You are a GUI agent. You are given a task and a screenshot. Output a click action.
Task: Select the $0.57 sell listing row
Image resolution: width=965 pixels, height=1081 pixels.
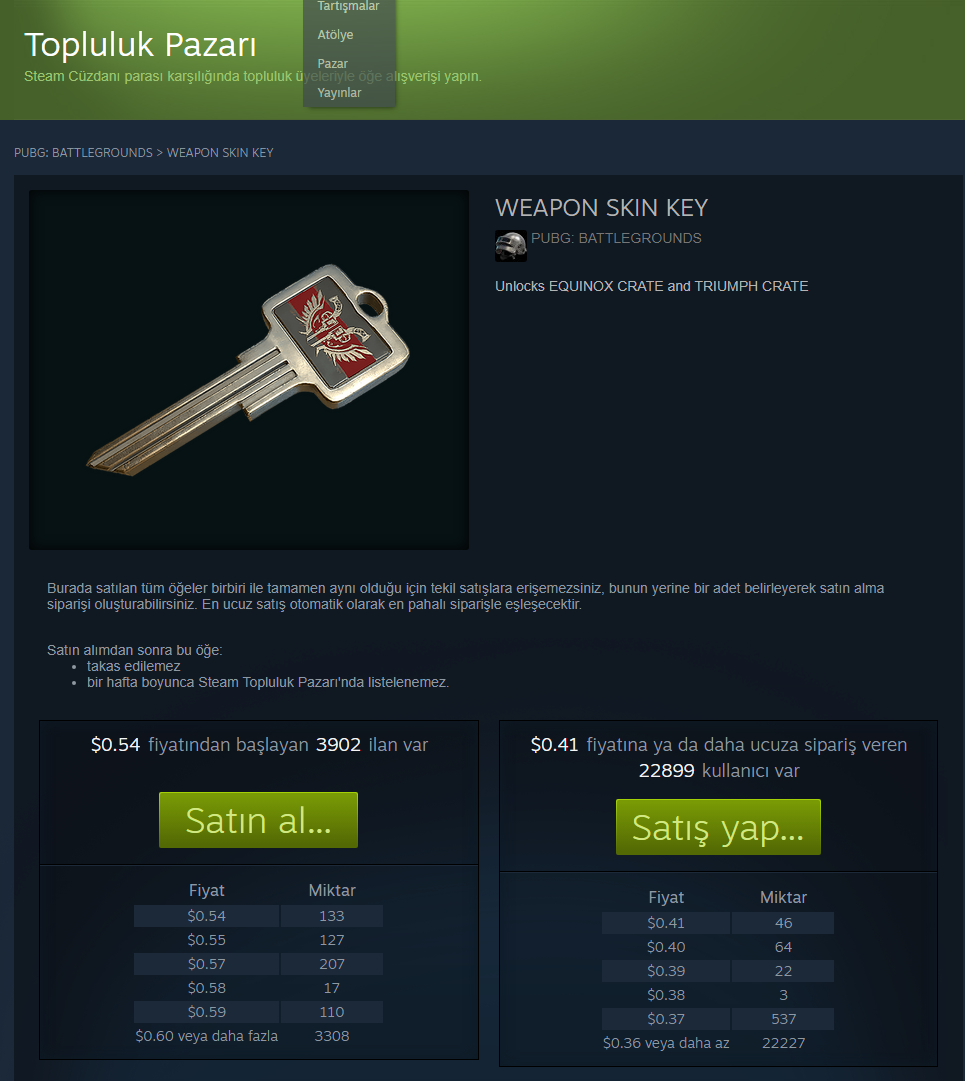258,964
